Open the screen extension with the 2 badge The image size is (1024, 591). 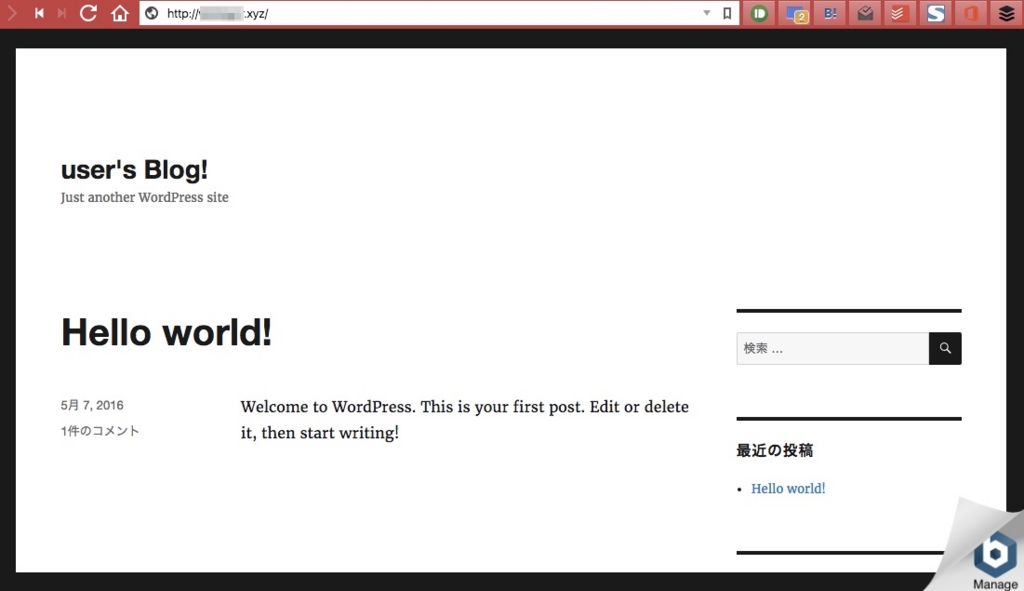coord(797,13)
